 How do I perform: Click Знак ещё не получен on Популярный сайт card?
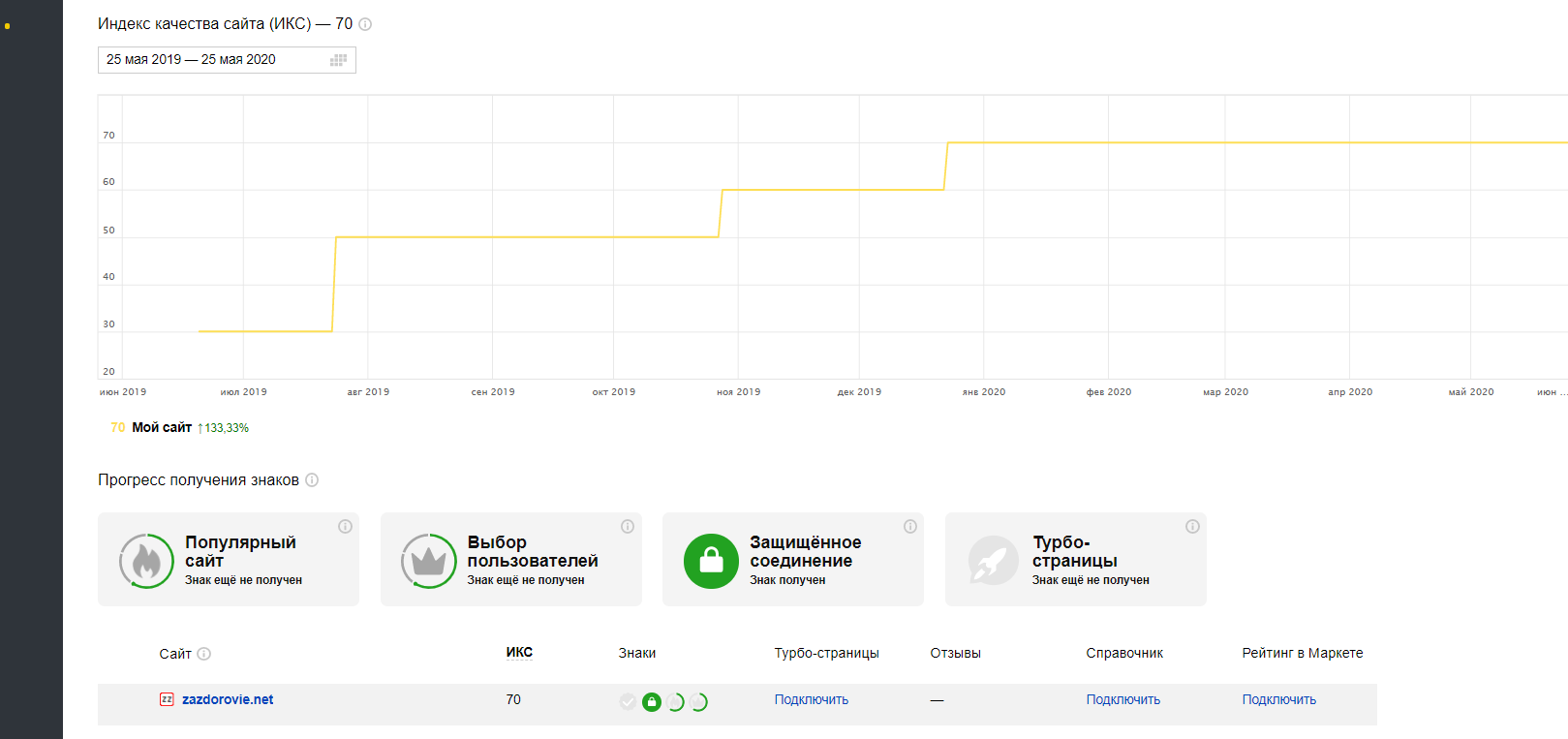pos(244,580)
